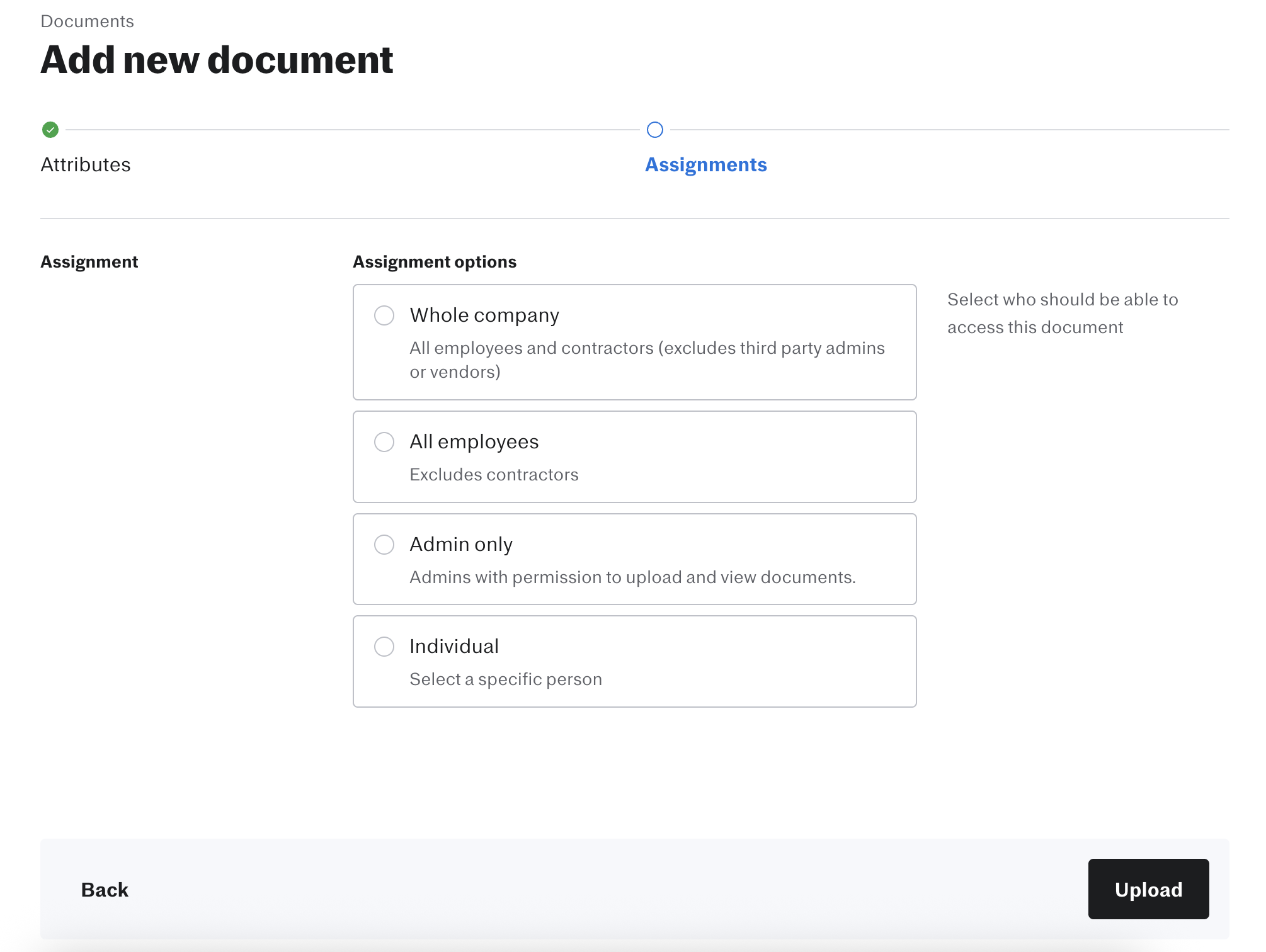1266x952 pixels.
Task: Click the 'Whole company' option title
Action: pyautogui.click(x=484, y=315)
